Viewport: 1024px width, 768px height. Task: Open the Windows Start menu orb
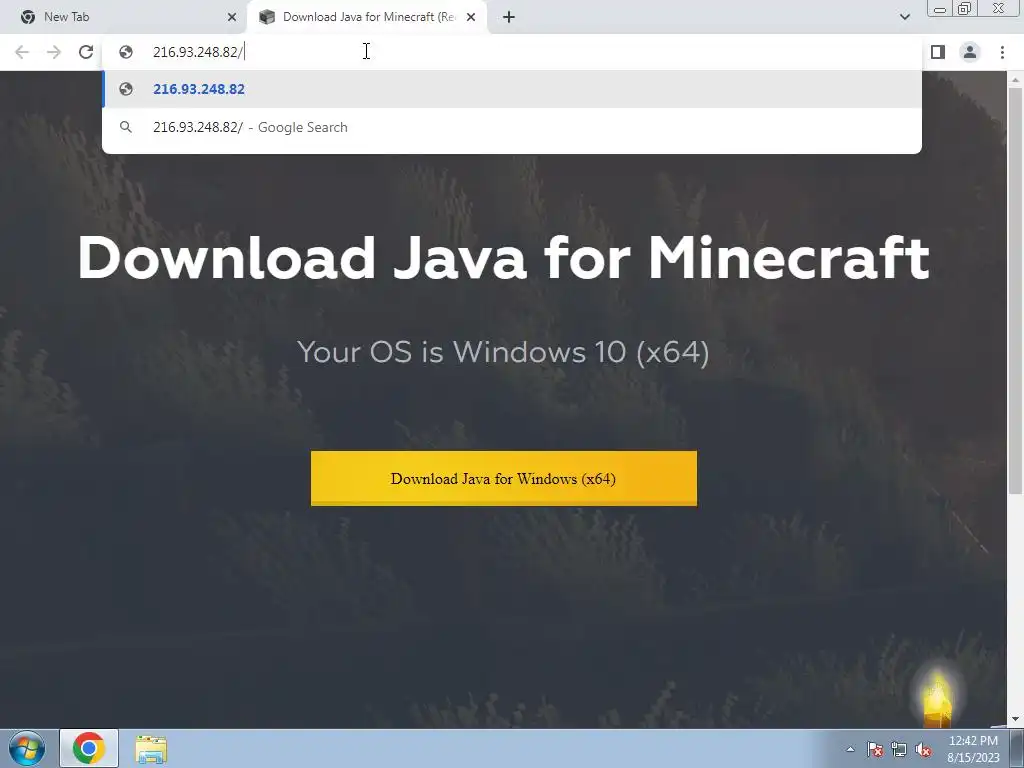[x=26, y=748]
